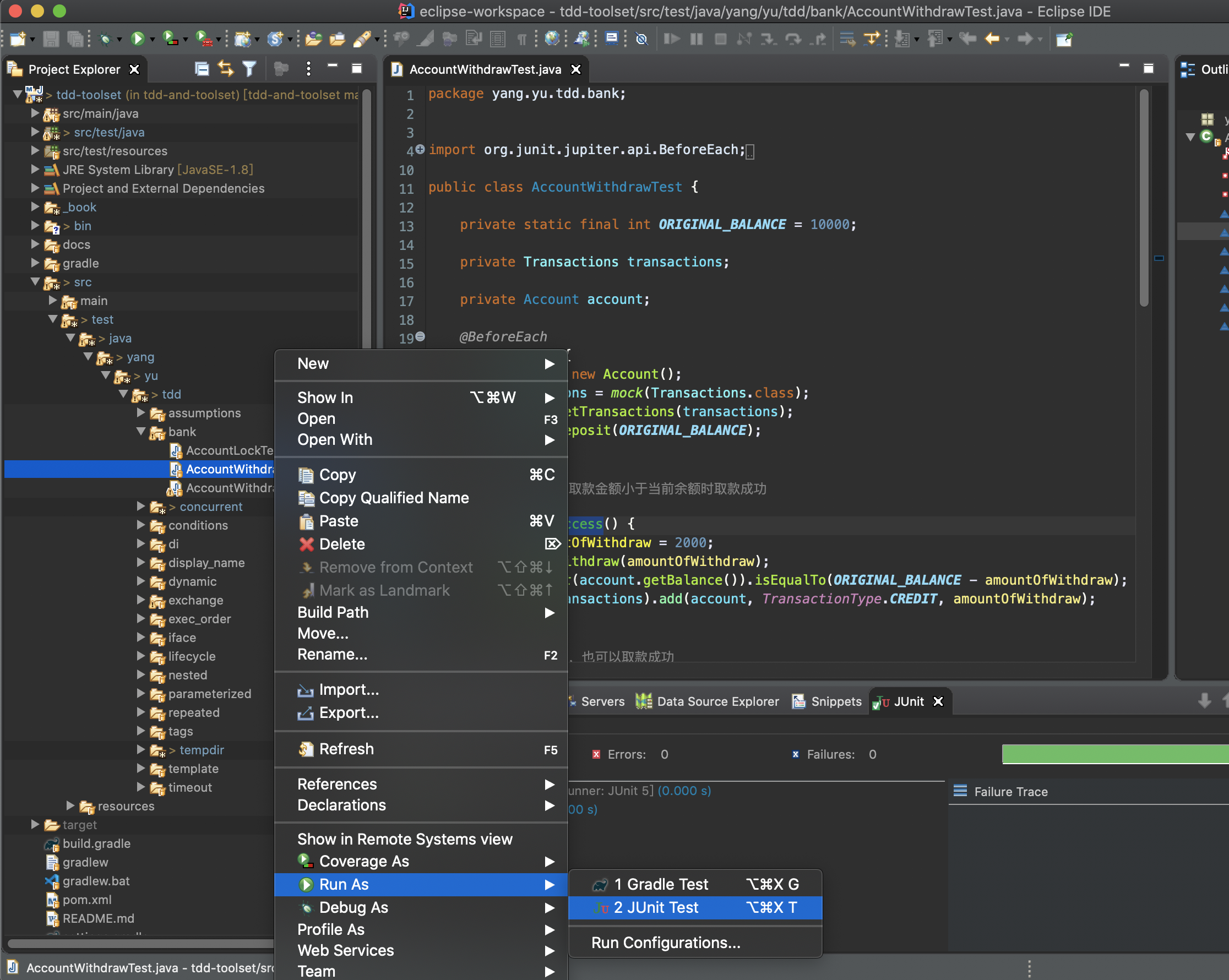The height and width of the screenshot is (980, 1229).
Task: Collapse the bank folder in the tree
Action: pos(141,432)
